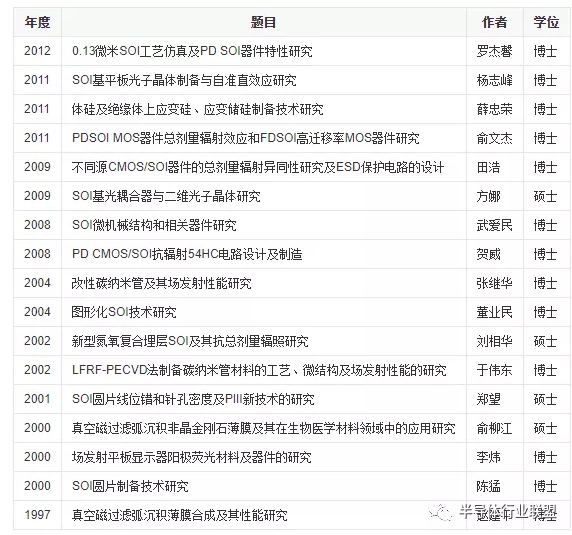Click the 作者 column header
This screenshot has width=572, height=535.
pyautogui.click(x=495, y=22)
